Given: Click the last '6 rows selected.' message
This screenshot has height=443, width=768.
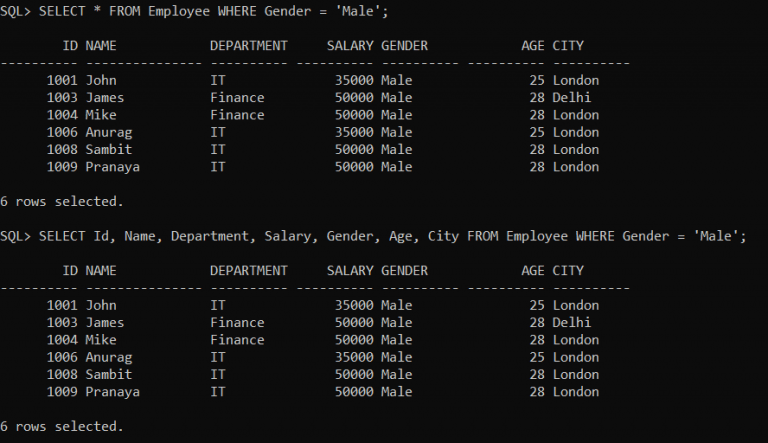Looking at the screenshot, I should [62, 426].
